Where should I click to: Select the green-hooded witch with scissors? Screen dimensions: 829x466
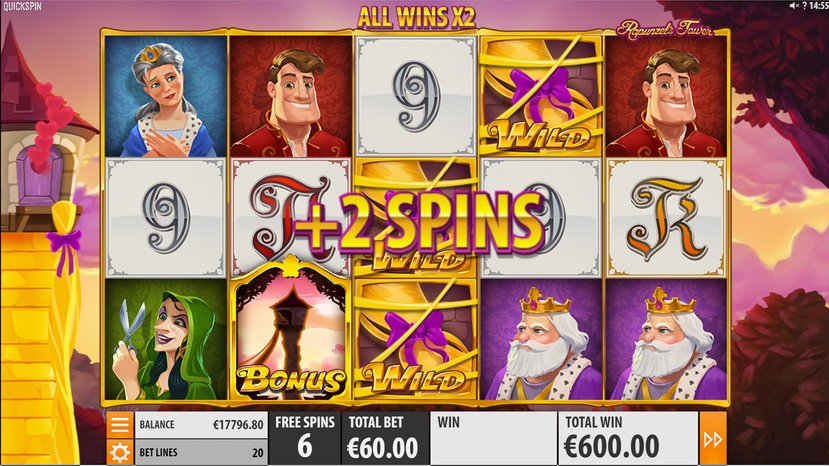tap(166, 339)
